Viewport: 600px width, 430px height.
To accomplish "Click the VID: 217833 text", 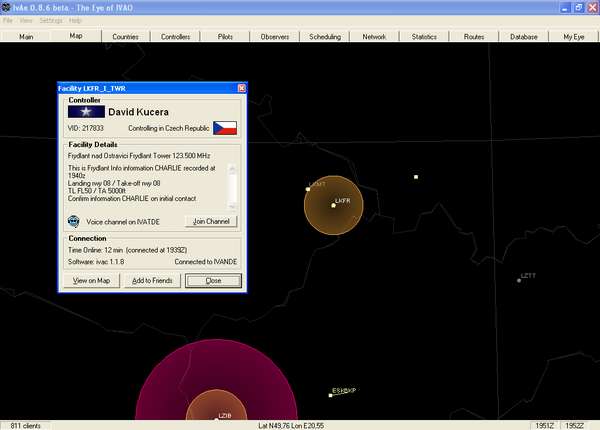I will pyautogui.click(x=86, y=128).
